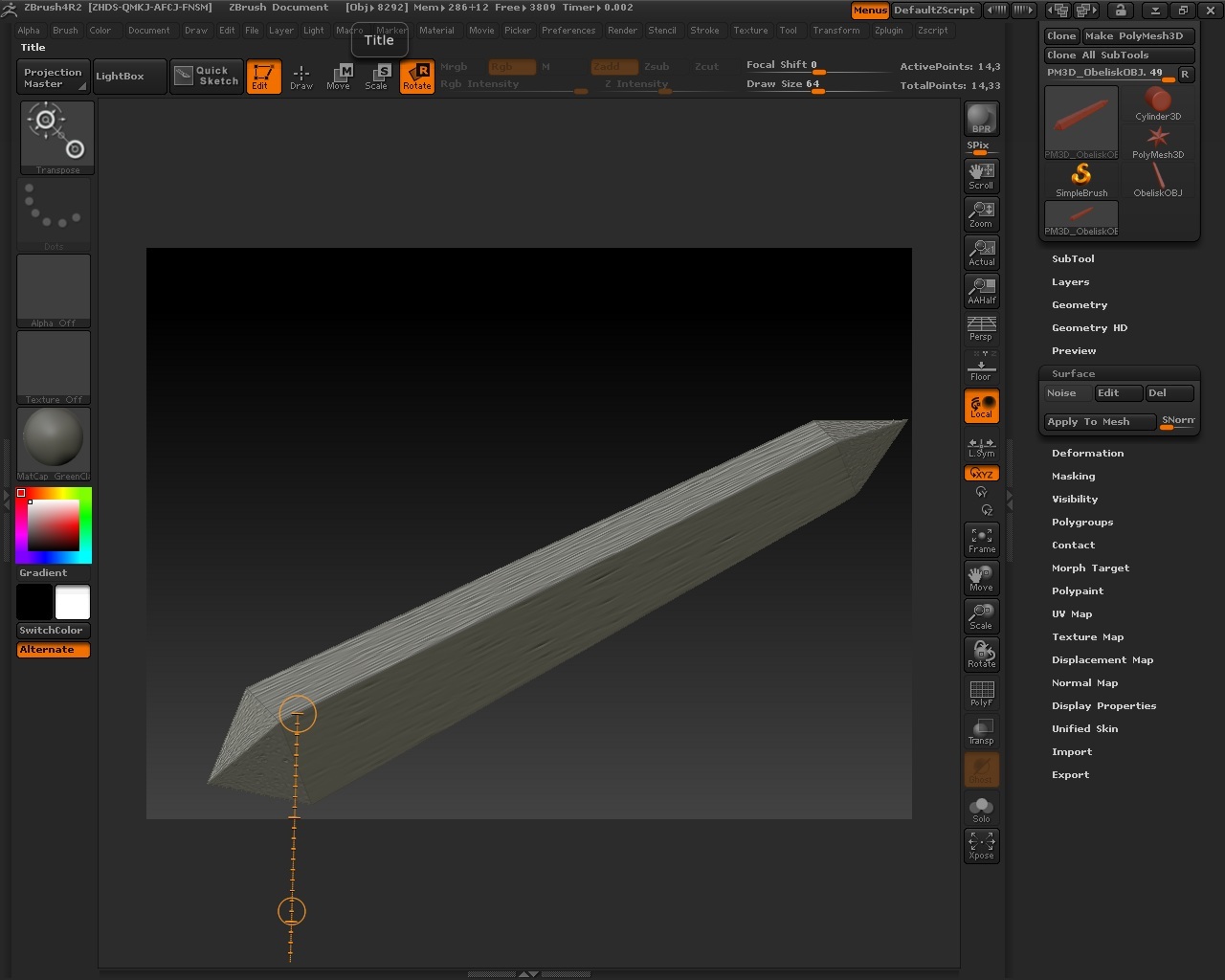
Task: Open the Zplugin menu
Action: pyautogui.click(x=888, y=31)
